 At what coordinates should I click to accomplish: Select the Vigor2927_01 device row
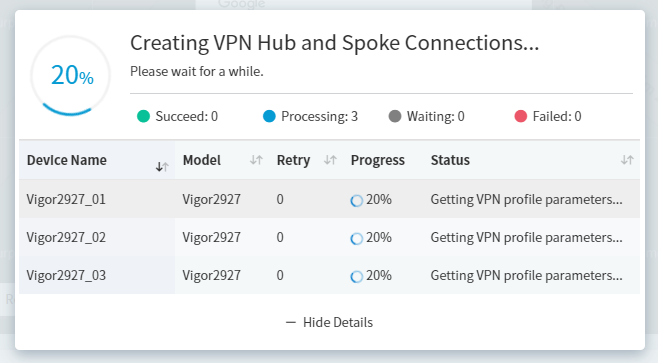tap(329, 199)
